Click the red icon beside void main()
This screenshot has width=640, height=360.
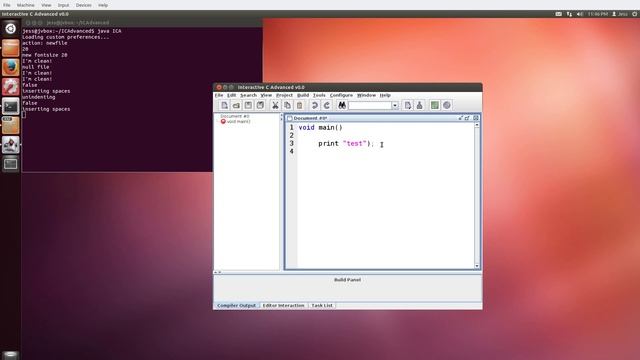click(223, 121)
